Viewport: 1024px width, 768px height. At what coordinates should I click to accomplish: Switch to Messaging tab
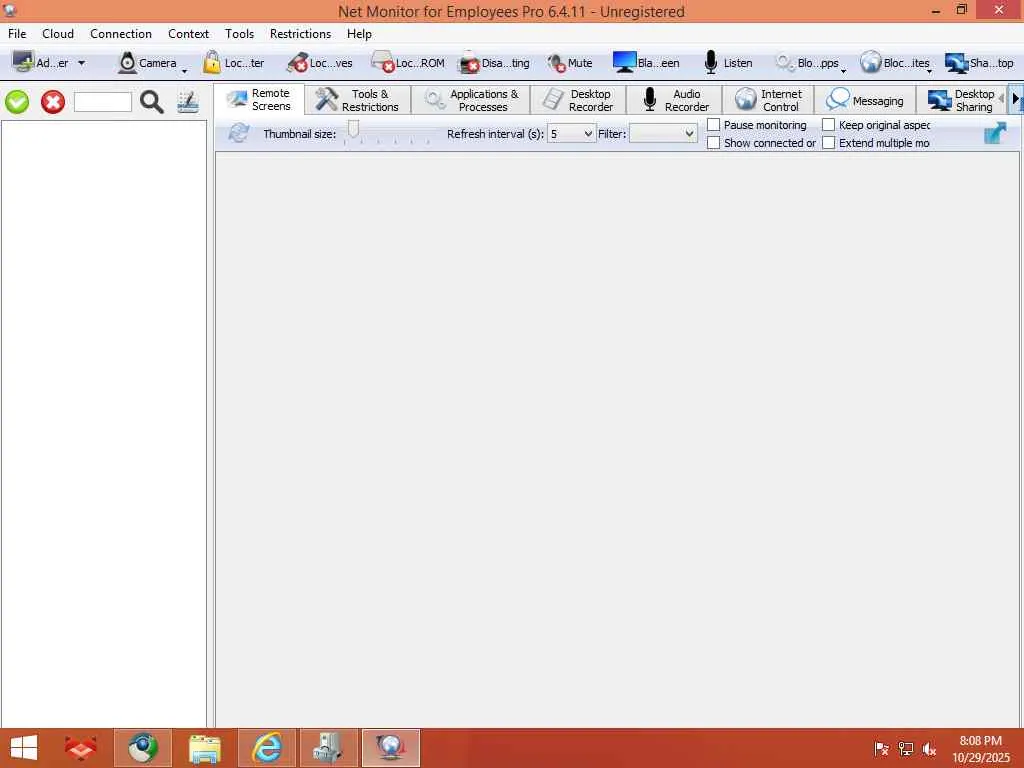click(x=865, y=101)
